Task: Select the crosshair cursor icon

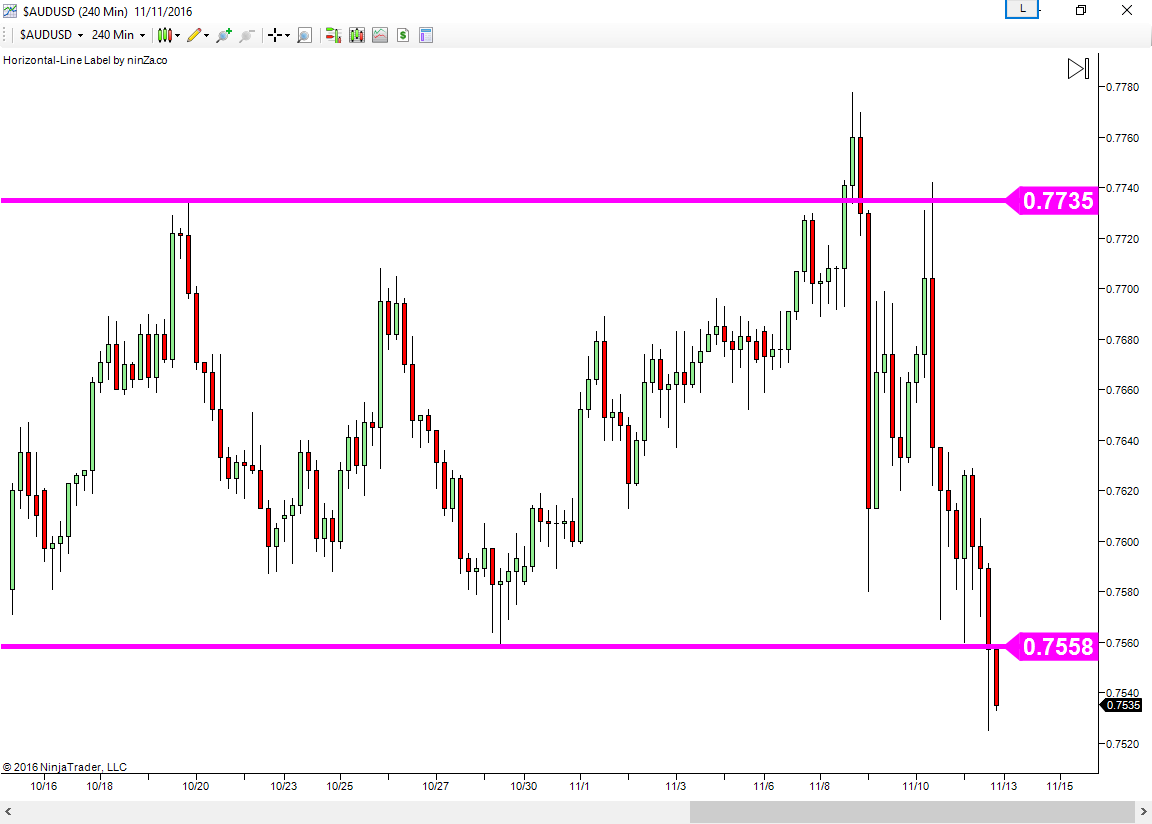Action: [x=275, y=35]
